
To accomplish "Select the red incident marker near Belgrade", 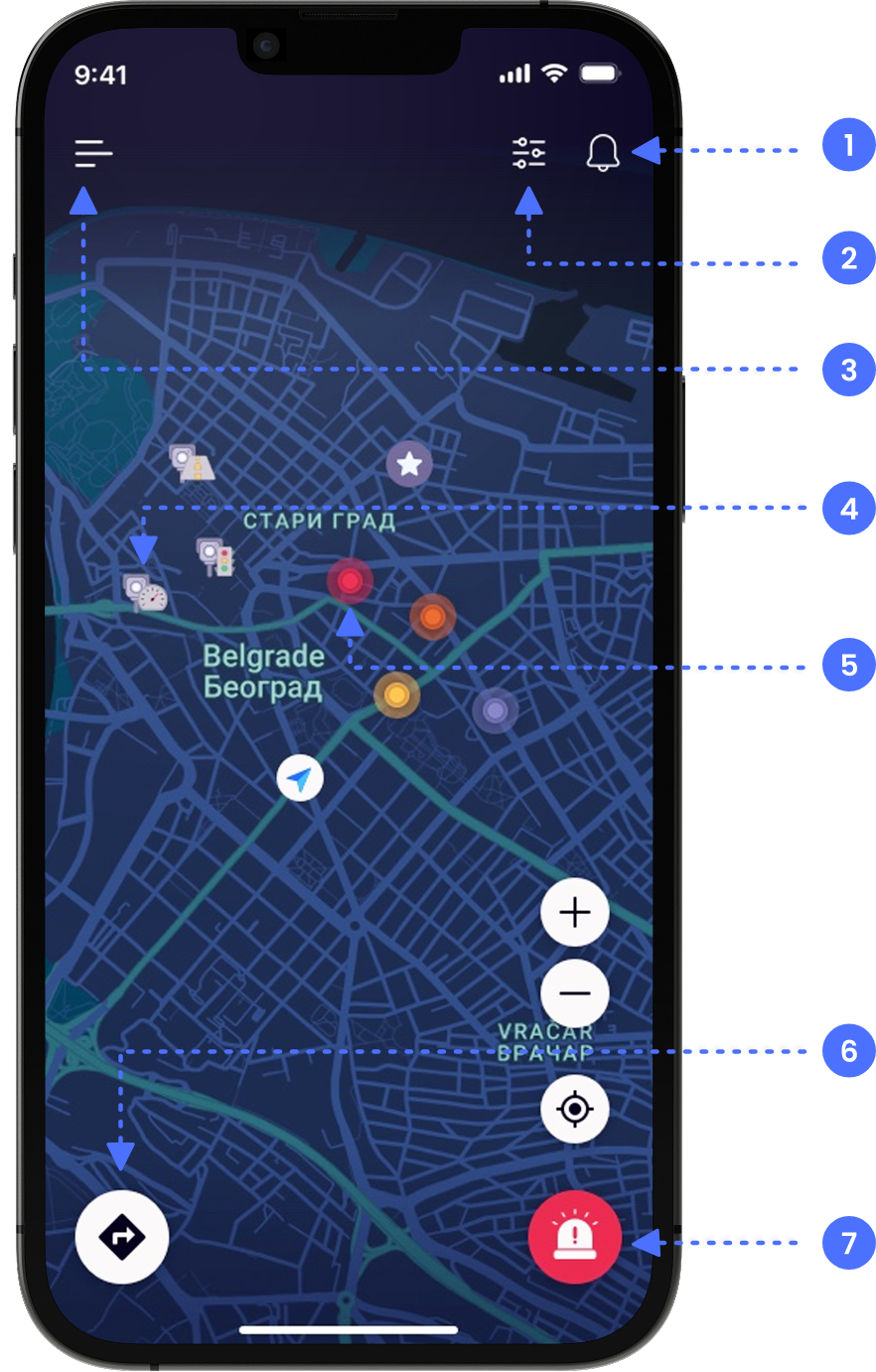I will pos(350,581).
